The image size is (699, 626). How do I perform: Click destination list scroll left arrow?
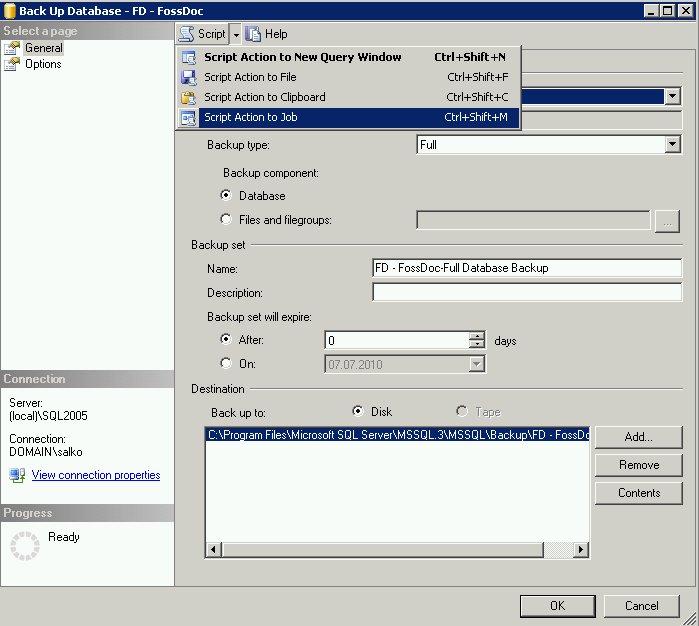coord(214,549)
